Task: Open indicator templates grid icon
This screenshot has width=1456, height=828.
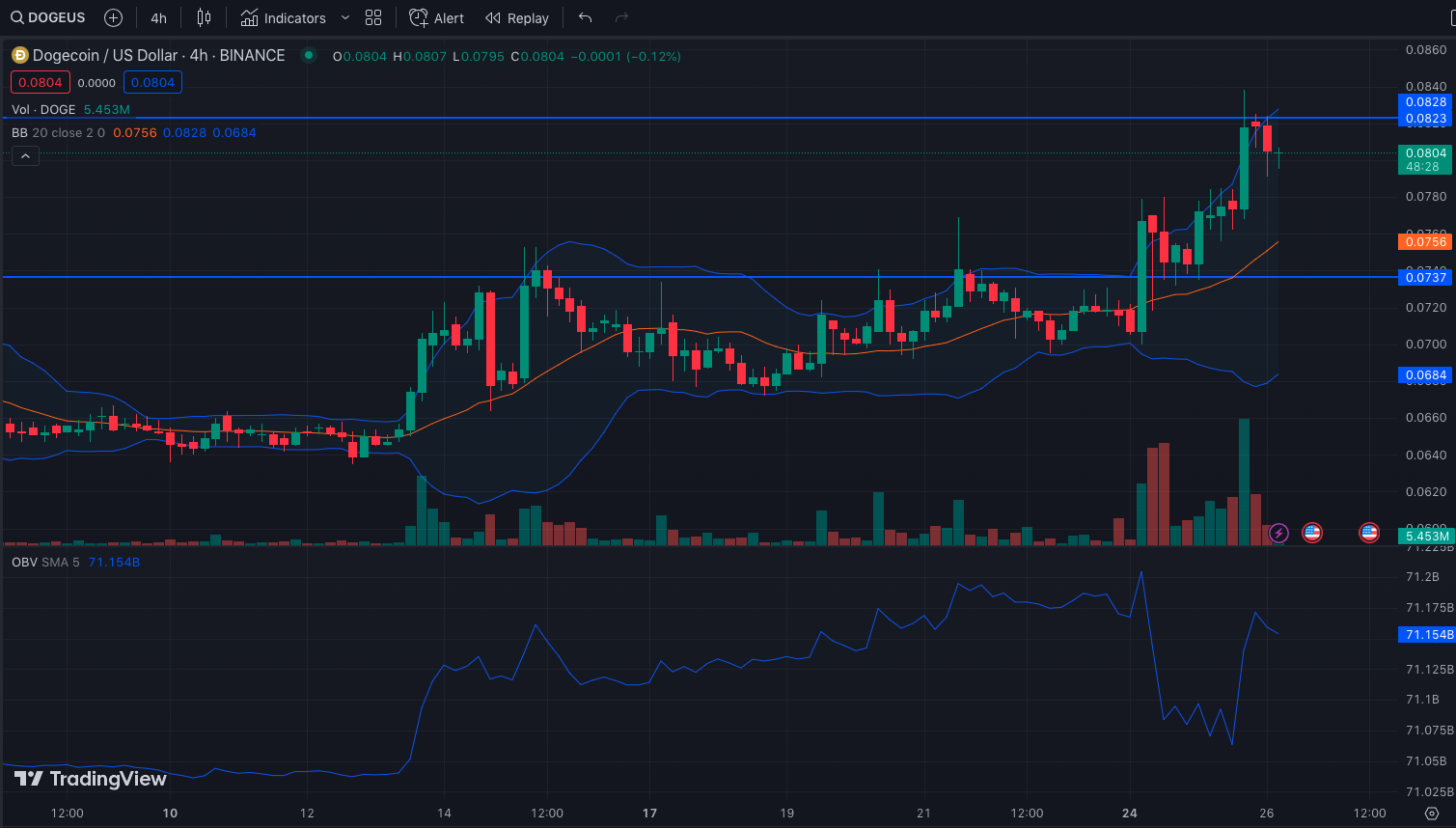Action: tap(373, 17)
